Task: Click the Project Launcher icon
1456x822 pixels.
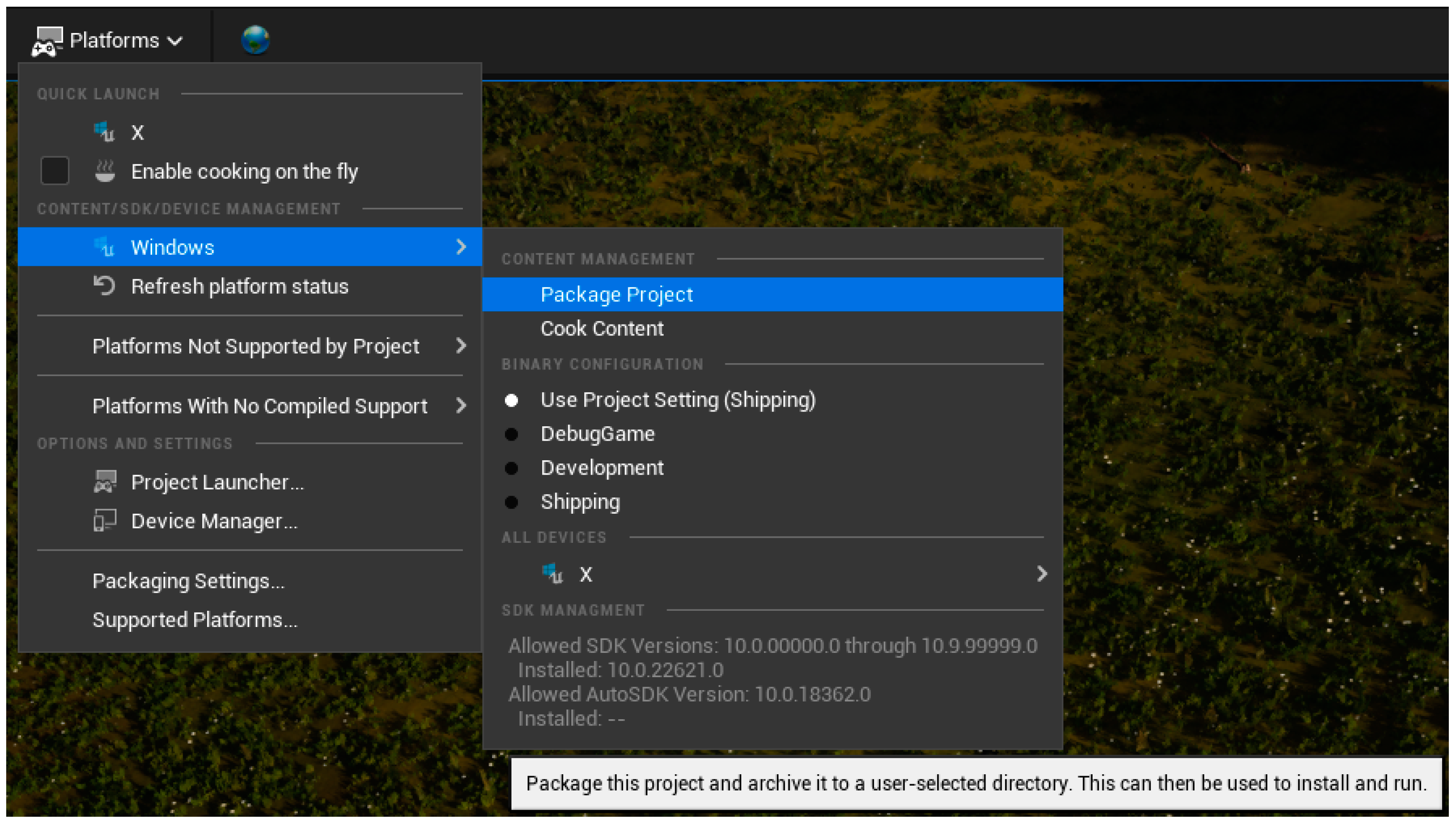Action: (105, 481)
